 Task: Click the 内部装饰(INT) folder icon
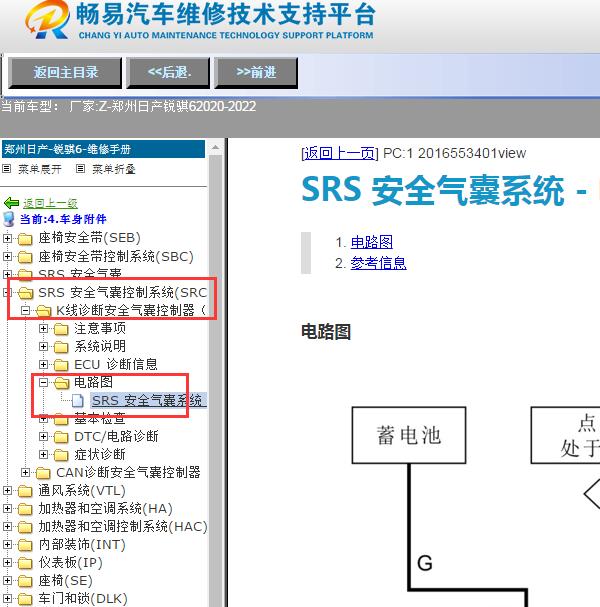25,545
